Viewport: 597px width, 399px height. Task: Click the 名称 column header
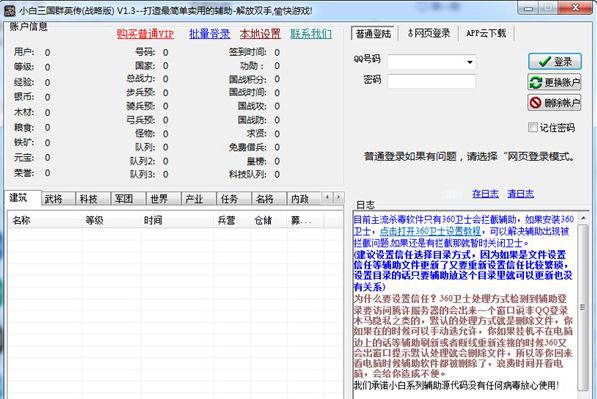click(x=45, y=220)
